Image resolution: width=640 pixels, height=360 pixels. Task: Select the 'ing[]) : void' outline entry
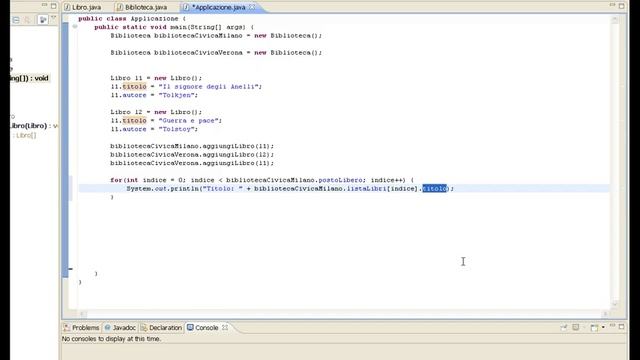[29, 78]
